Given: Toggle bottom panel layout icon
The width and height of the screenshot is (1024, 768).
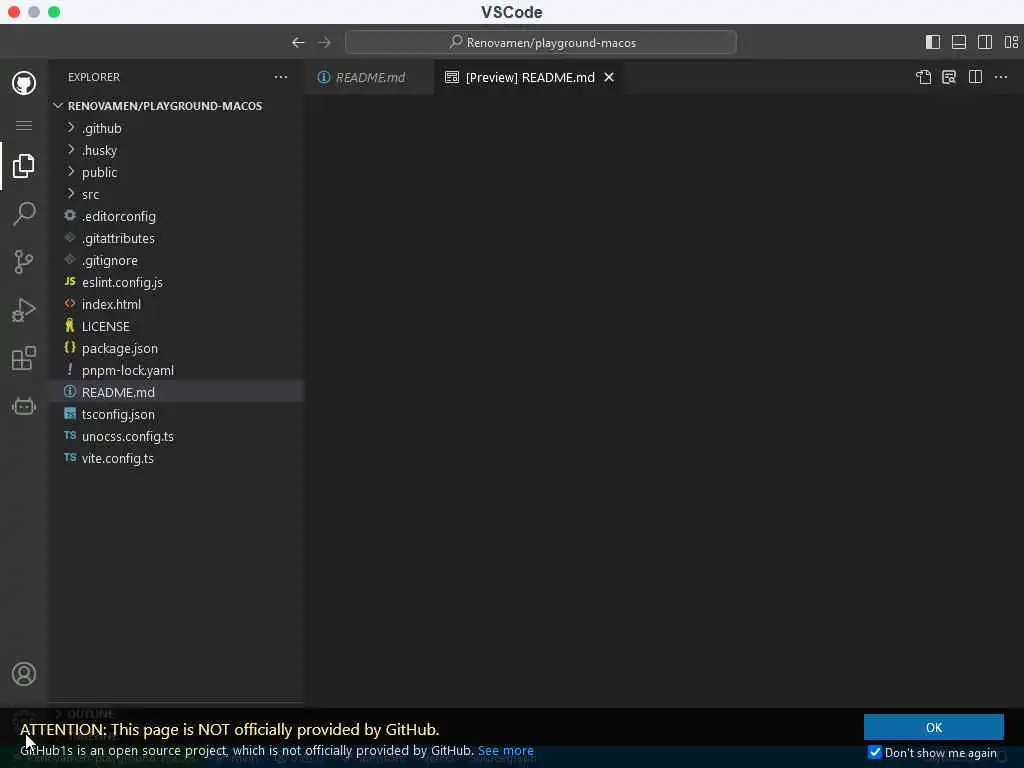Looking at the screenshot, I should 959,42.
